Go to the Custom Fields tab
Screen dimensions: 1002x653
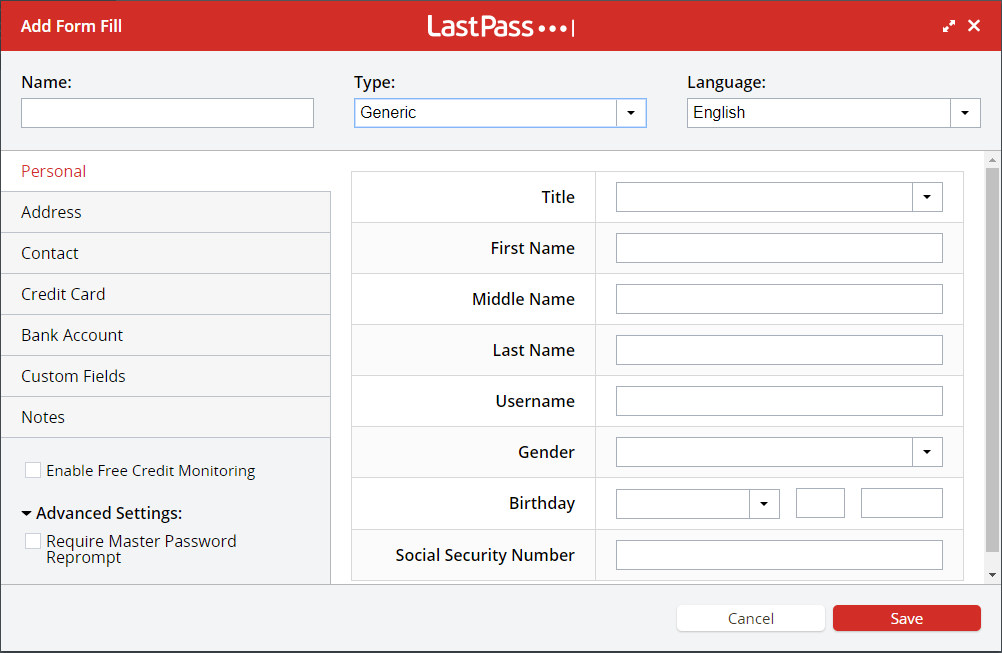73,376
